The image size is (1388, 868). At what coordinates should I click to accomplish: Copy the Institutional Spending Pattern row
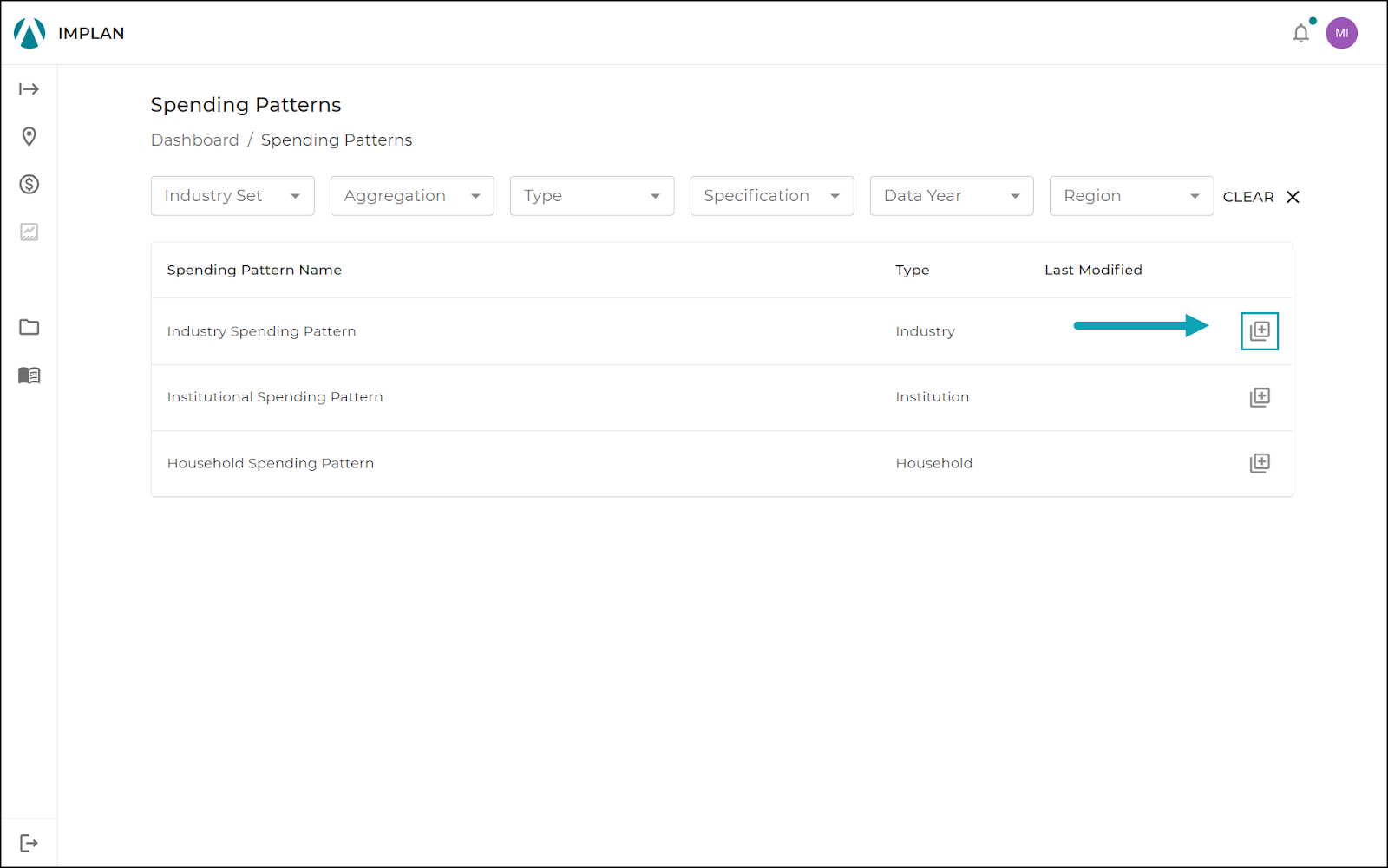(1260, 396)
